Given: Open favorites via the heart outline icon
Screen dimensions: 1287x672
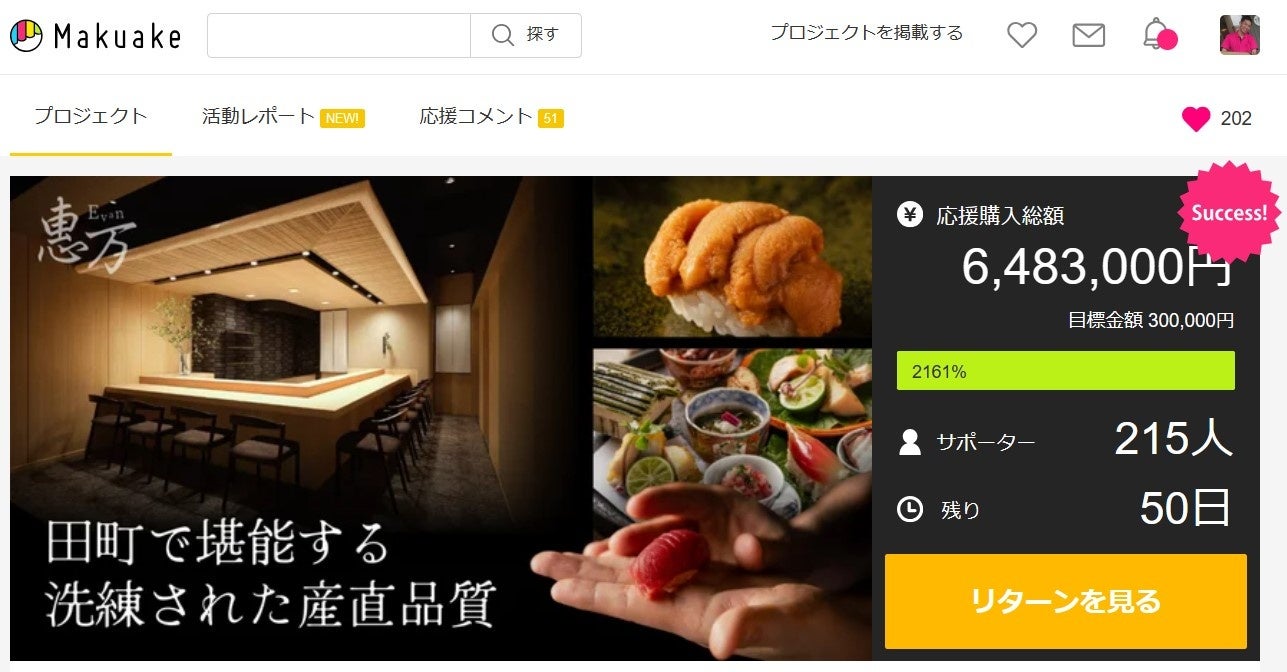Looking at the screenshot, I should click(1021, 35).
